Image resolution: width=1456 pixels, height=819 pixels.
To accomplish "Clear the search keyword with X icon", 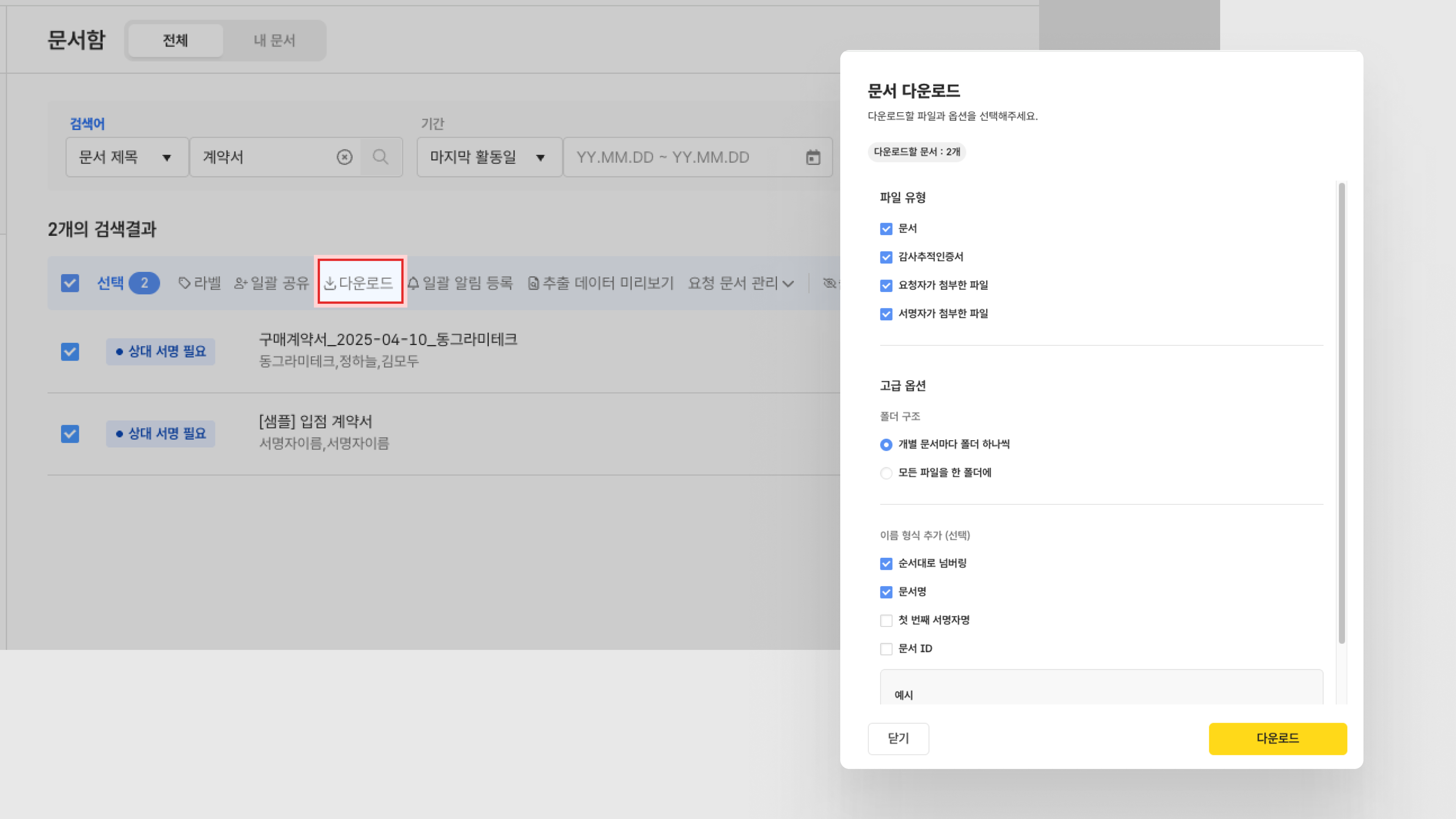I will (x=344, y=157).
